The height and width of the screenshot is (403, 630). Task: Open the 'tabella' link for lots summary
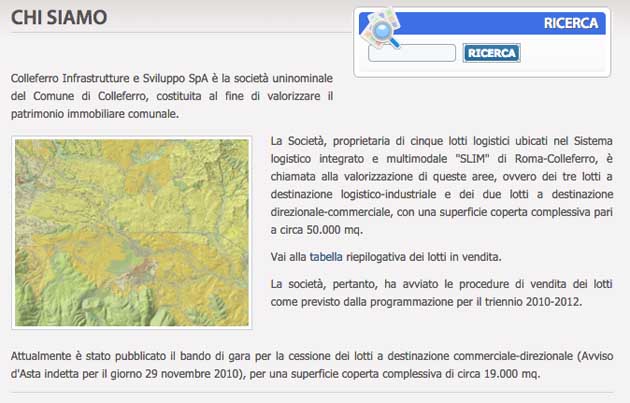(x=325, y=257)
